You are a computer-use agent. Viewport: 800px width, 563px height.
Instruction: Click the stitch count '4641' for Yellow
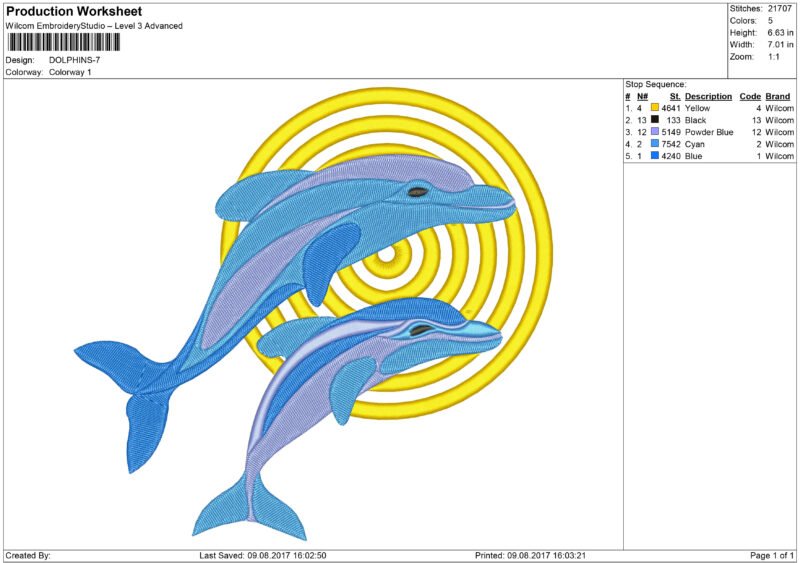(671, 108)
